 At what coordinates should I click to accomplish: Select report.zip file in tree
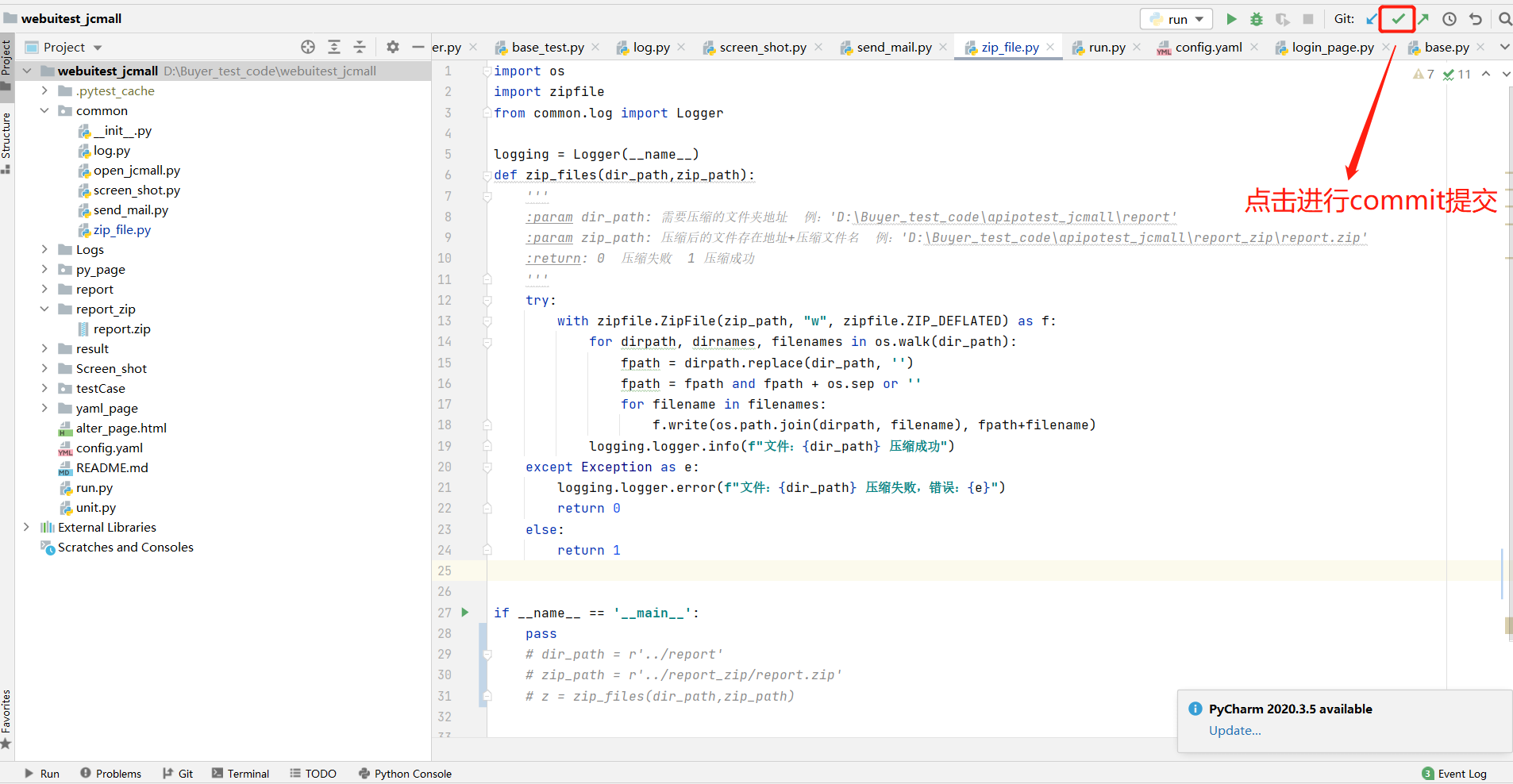click(121, 329)
